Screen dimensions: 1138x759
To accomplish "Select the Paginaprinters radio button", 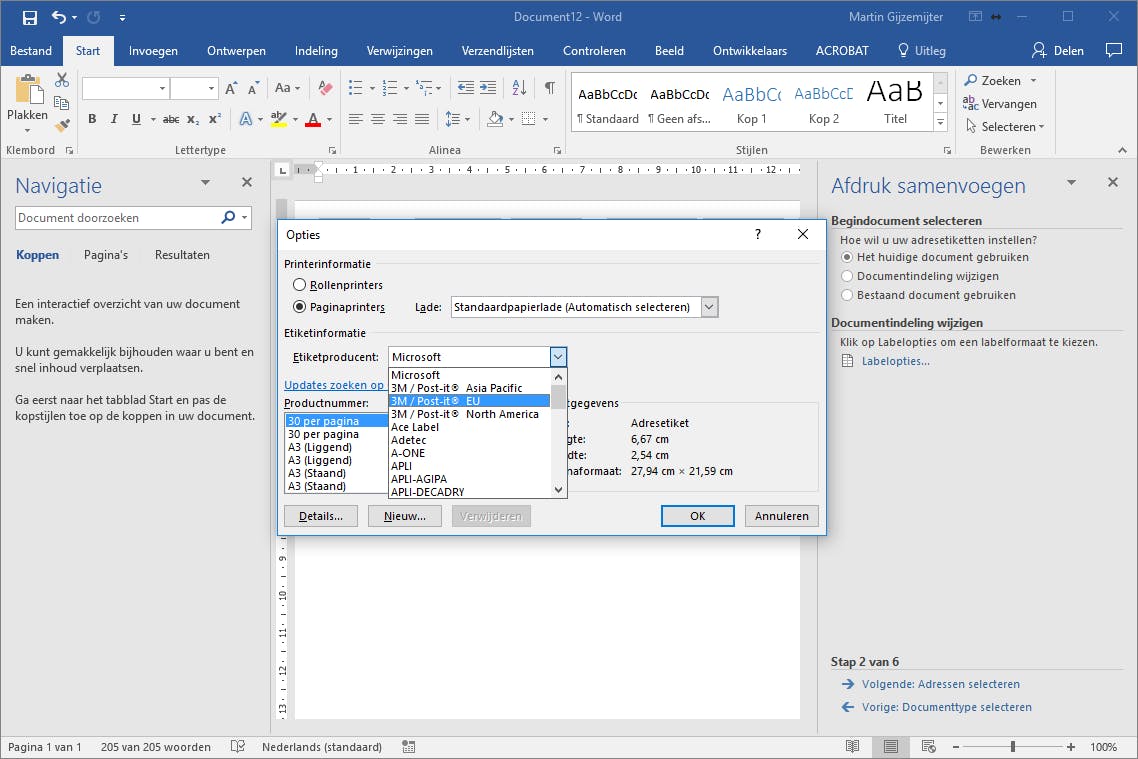I will [299, 307].
